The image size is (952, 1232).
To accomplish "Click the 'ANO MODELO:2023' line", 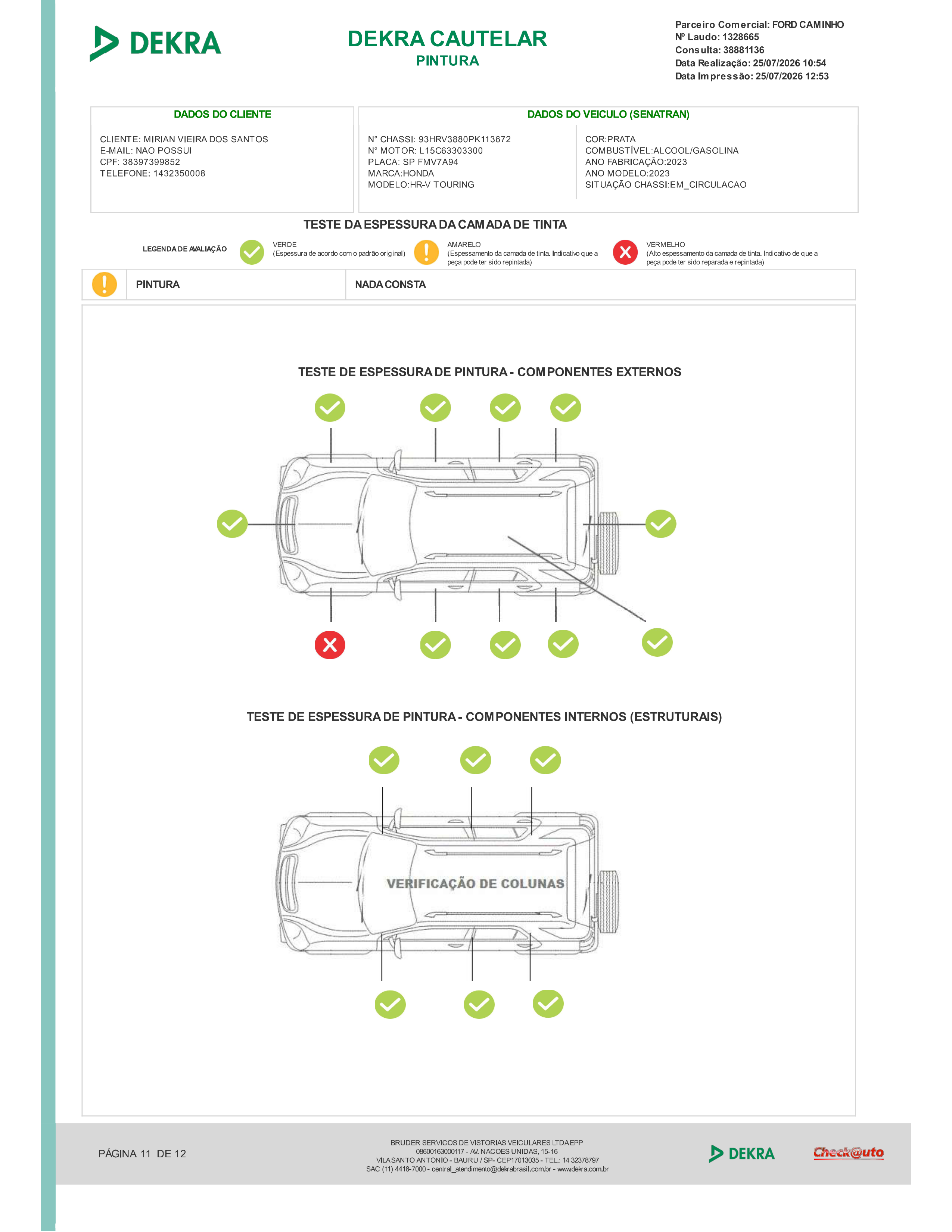I will click(x=627, y=173).
